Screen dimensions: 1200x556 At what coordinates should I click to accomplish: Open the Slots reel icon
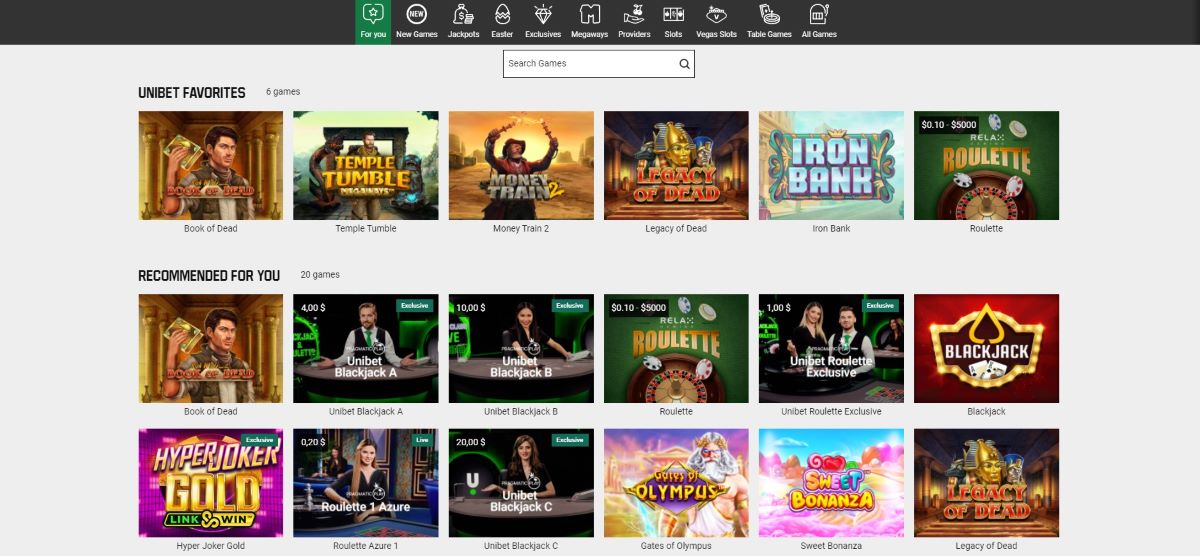[673, 14]
